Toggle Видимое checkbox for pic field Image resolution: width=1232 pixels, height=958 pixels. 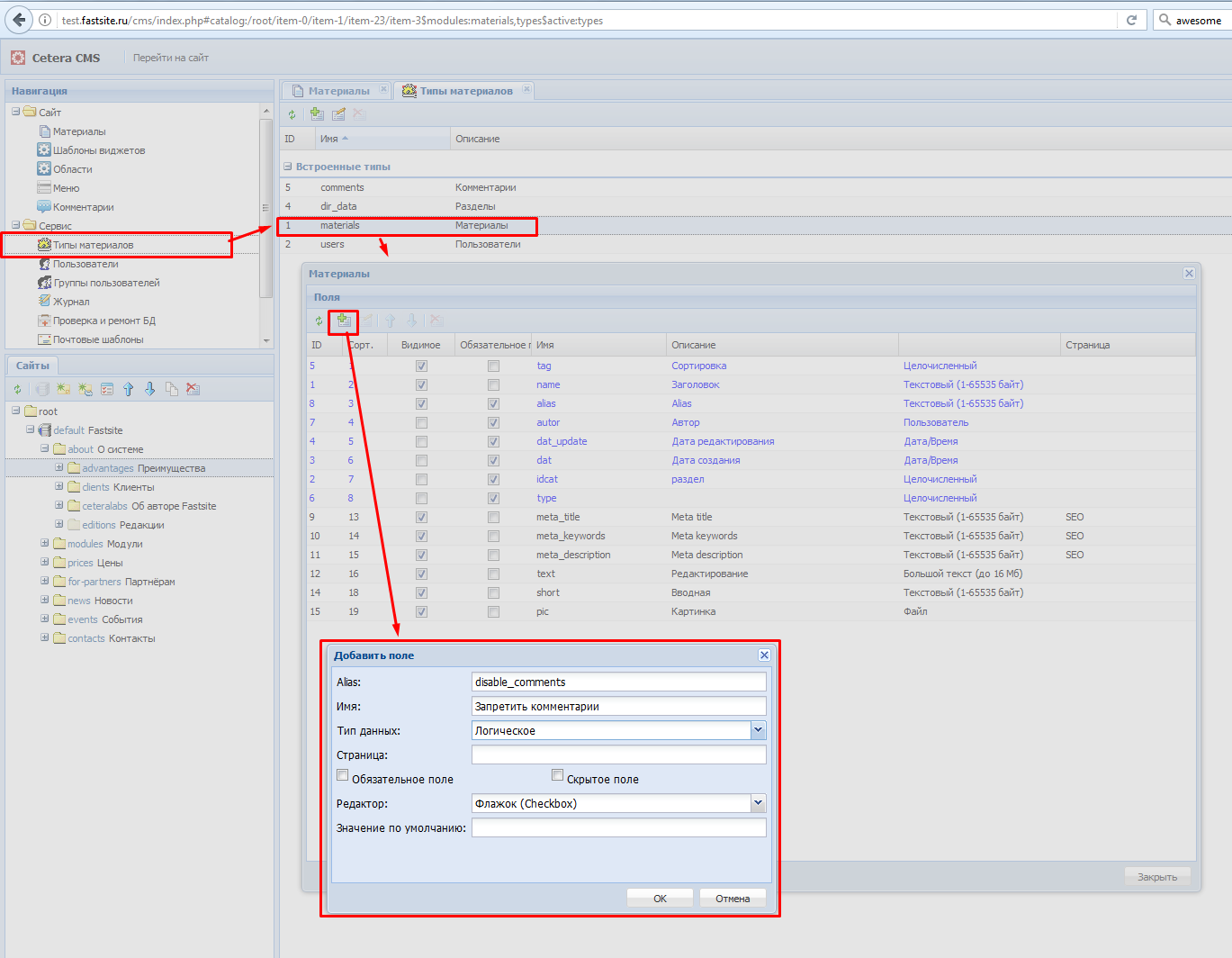pos(421,612)
